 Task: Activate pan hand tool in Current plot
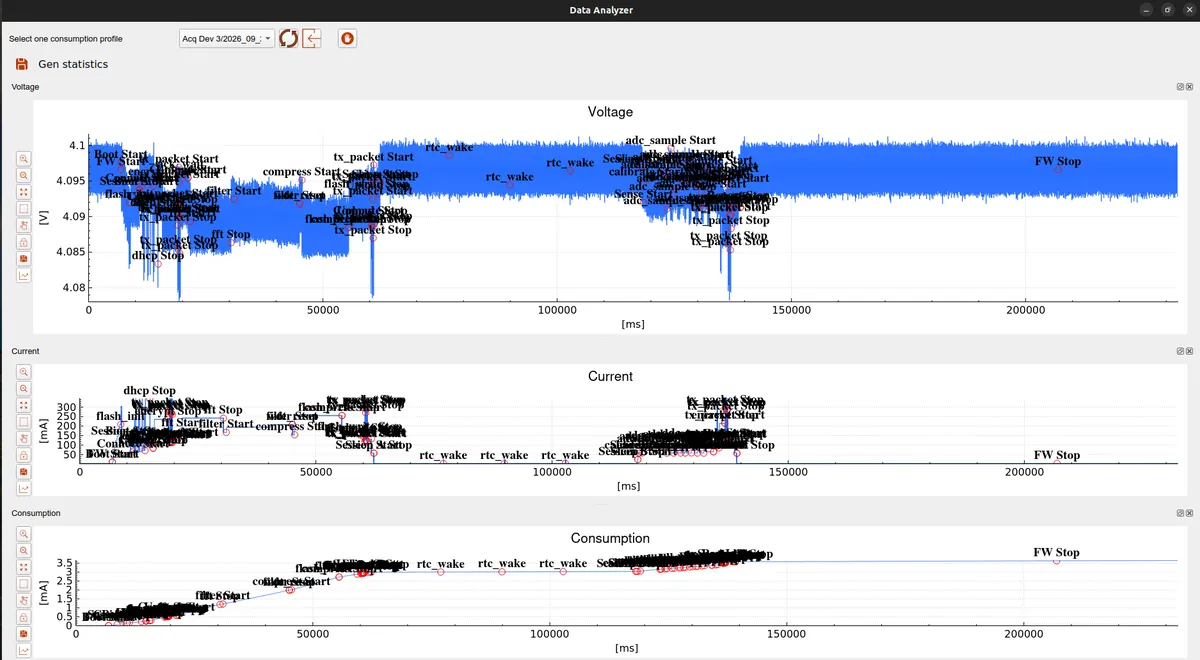(24, 438)
